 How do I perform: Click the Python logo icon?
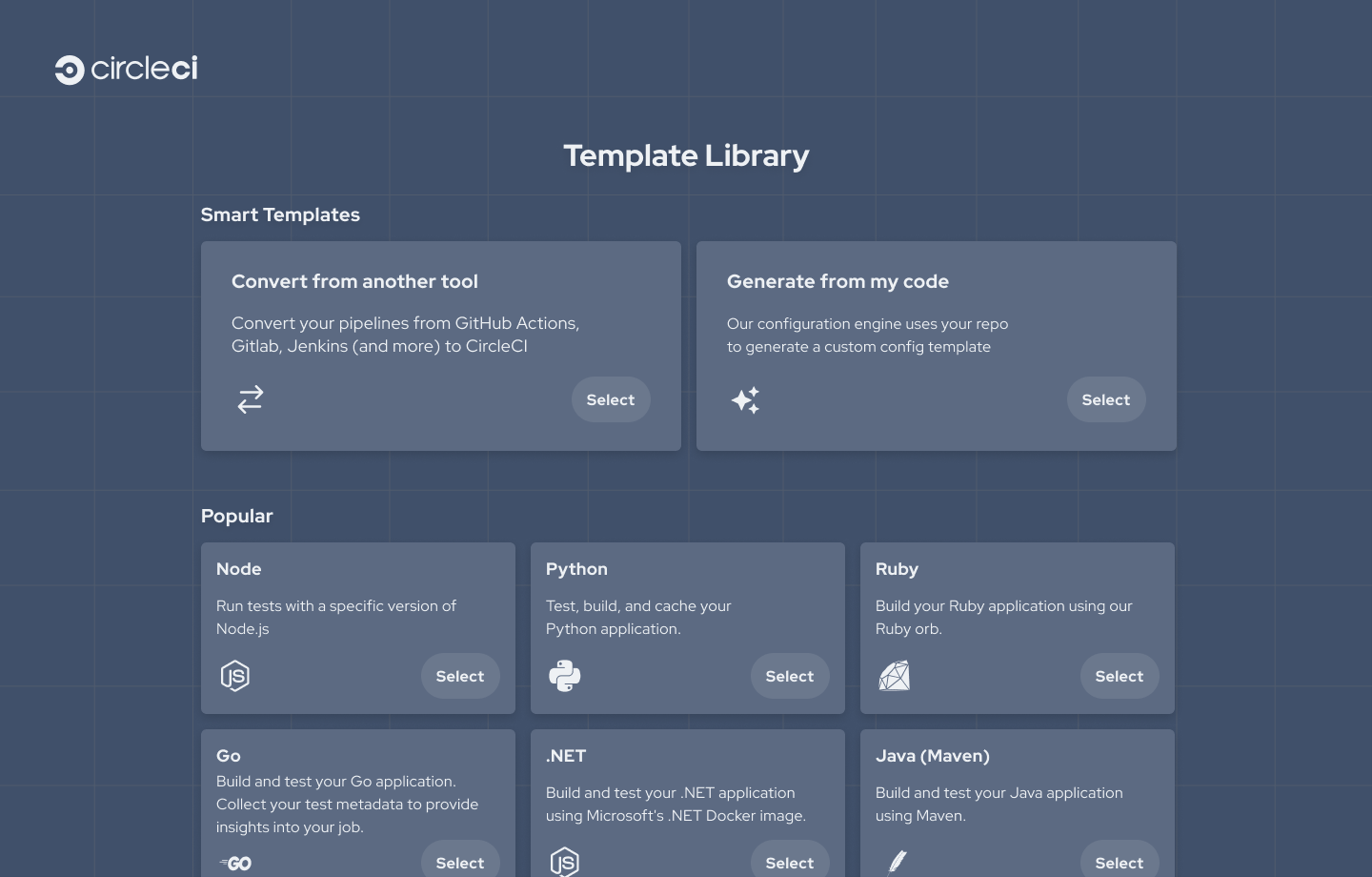coord(565,676)
